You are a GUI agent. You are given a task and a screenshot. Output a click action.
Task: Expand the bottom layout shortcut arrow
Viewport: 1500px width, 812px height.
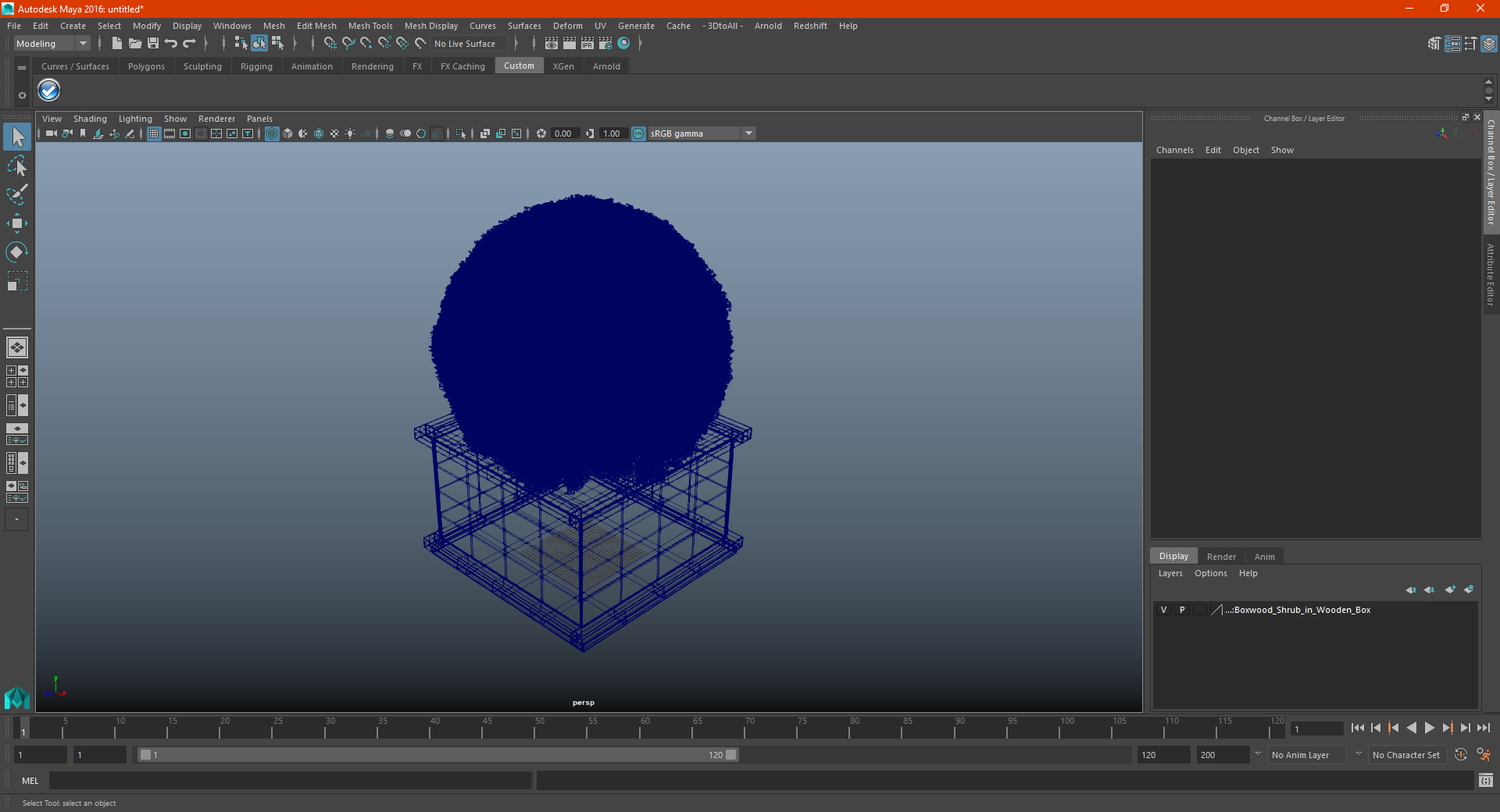click(x=16, y=519)
